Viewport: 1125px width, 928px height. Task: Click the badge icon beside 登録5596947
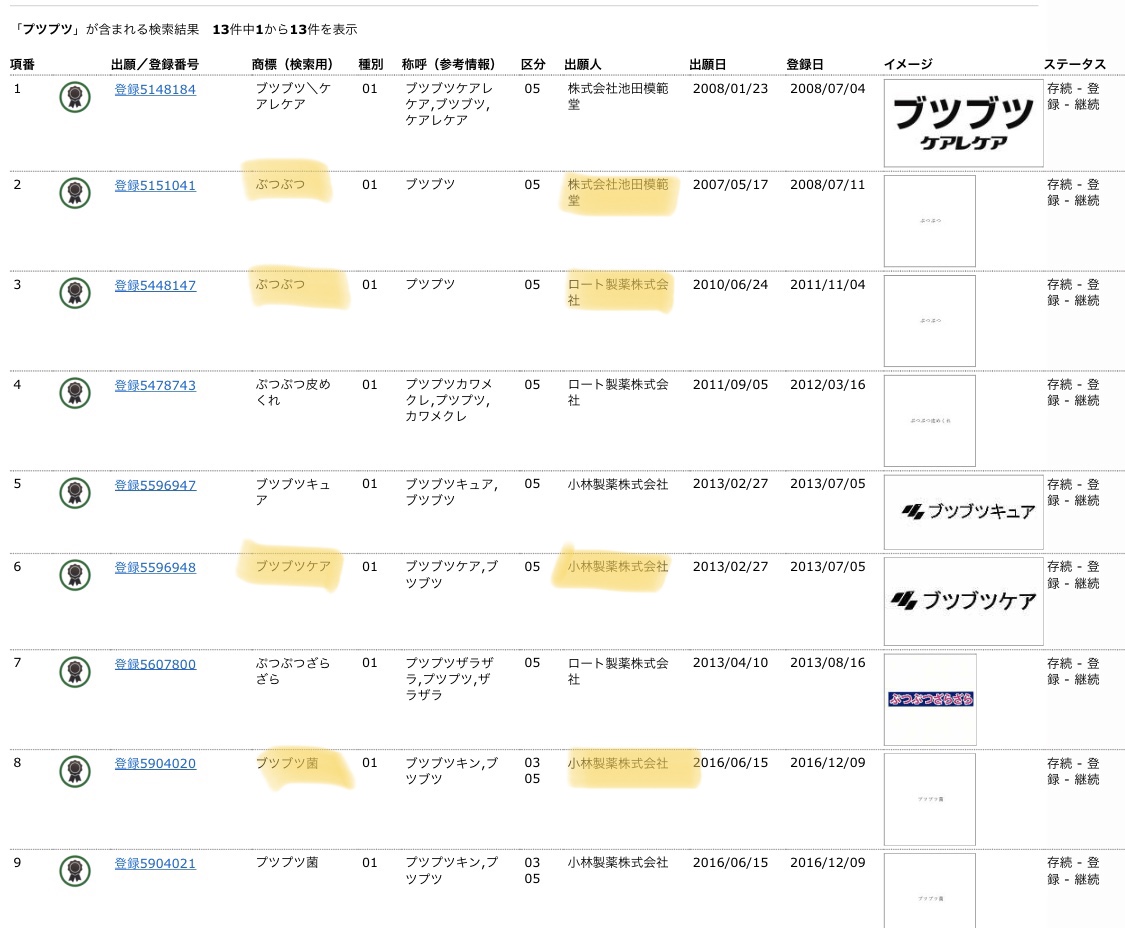75,492
